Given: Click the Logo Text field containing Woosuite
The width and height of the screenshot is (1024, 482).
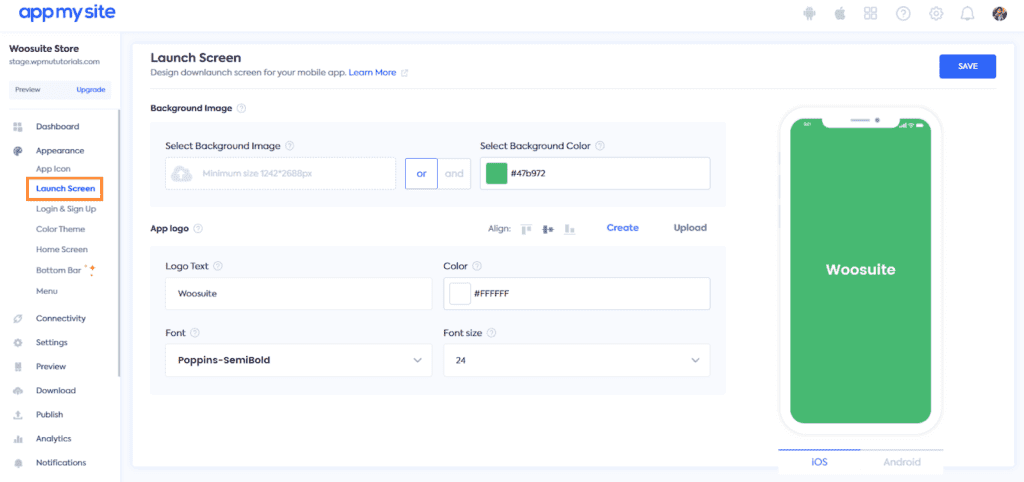Looking at the screenshot, I should [298, 294].
